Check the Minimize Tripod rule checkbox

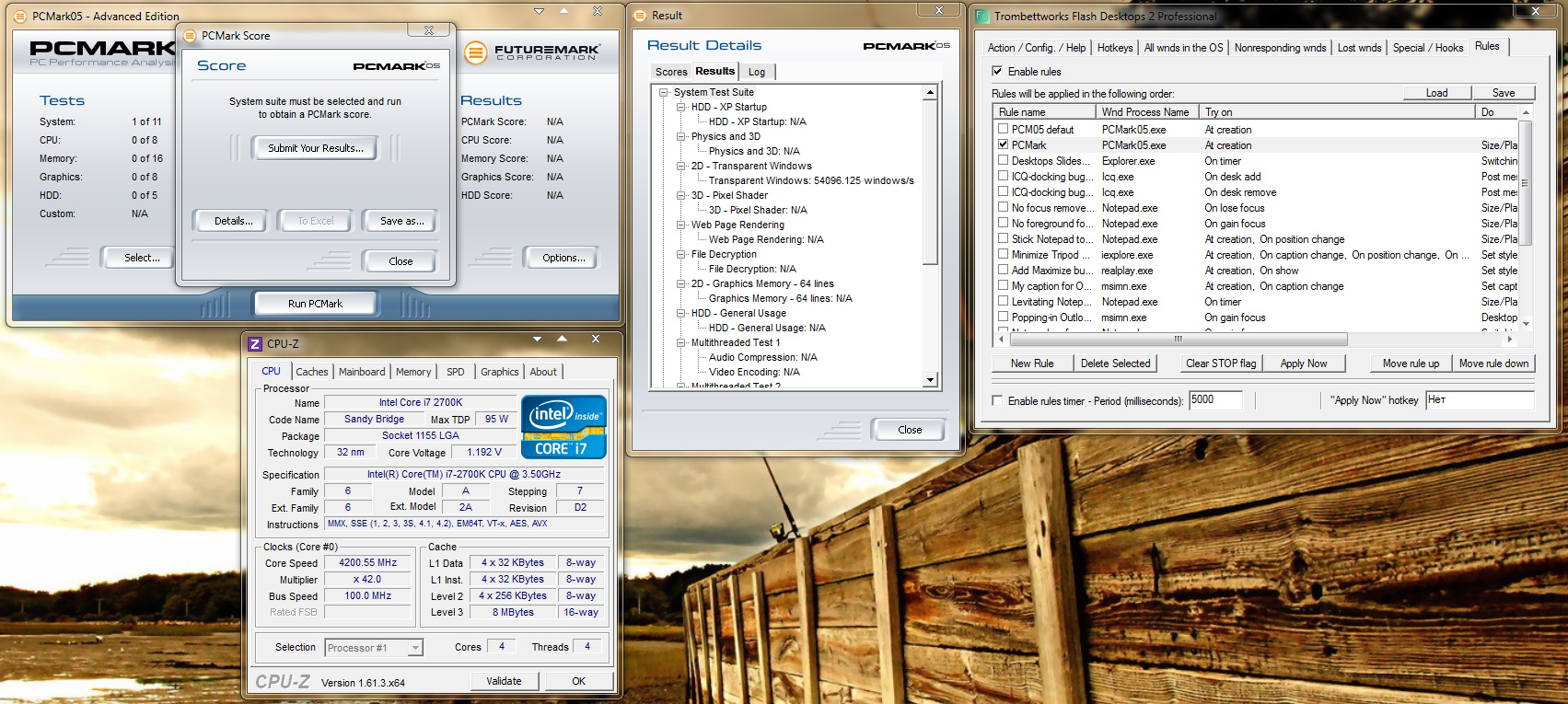pos(1004,255)
